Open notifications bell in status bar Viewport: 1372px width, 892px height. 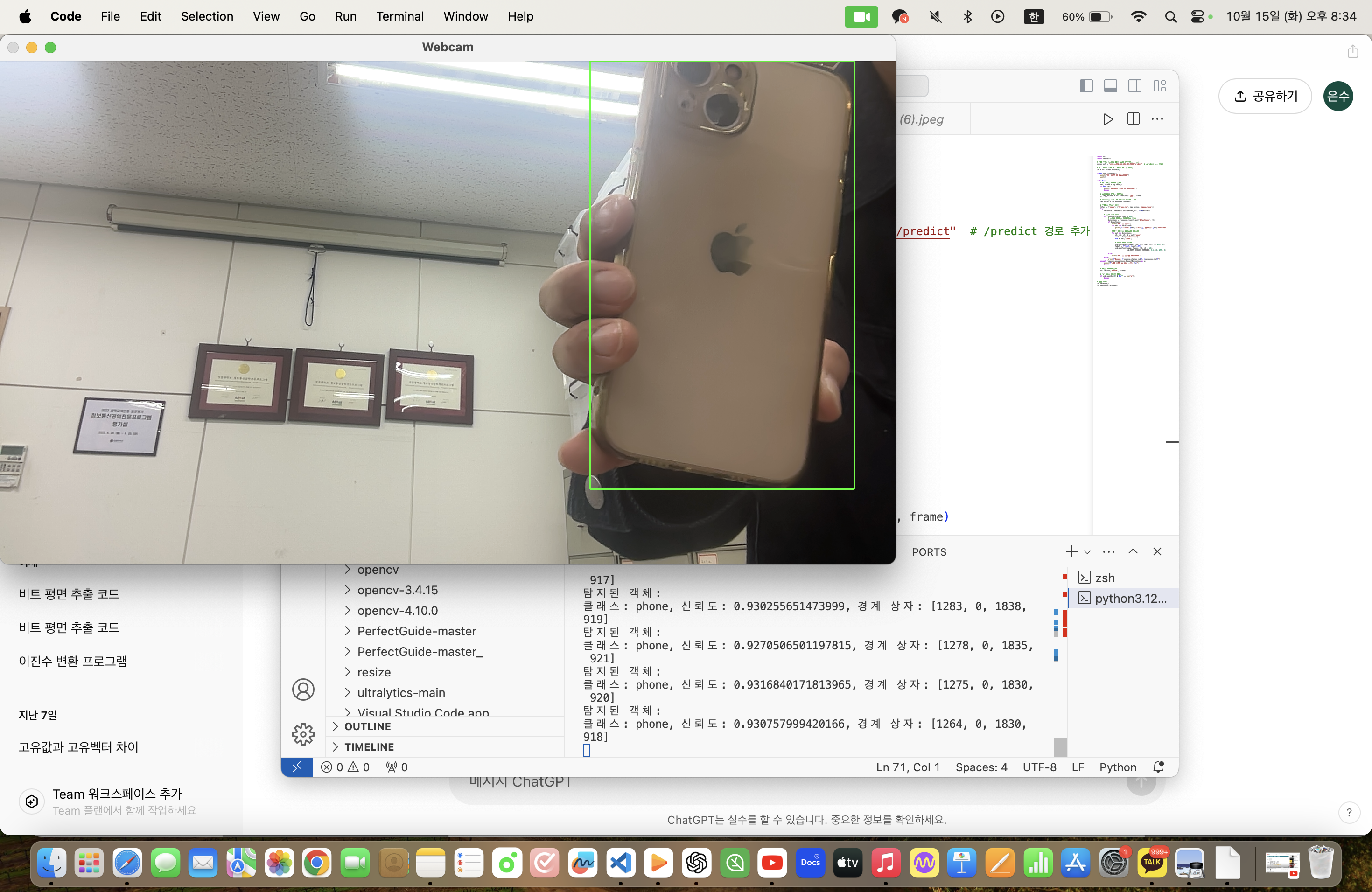[1158, 767]
